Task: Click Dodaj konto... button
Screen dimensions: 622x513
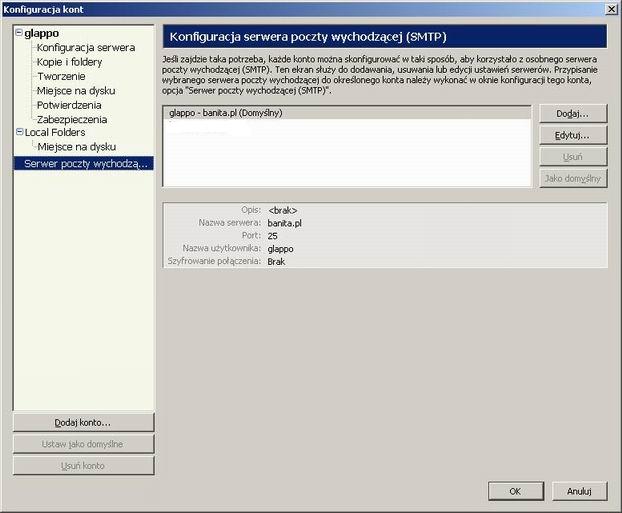Action: (83, 423)
